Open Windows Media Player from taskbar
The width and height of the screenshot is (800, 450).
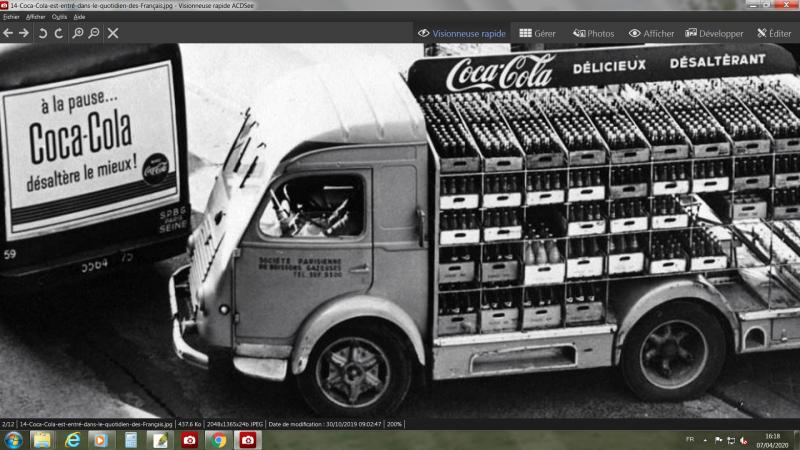click(x=101, y=440)
